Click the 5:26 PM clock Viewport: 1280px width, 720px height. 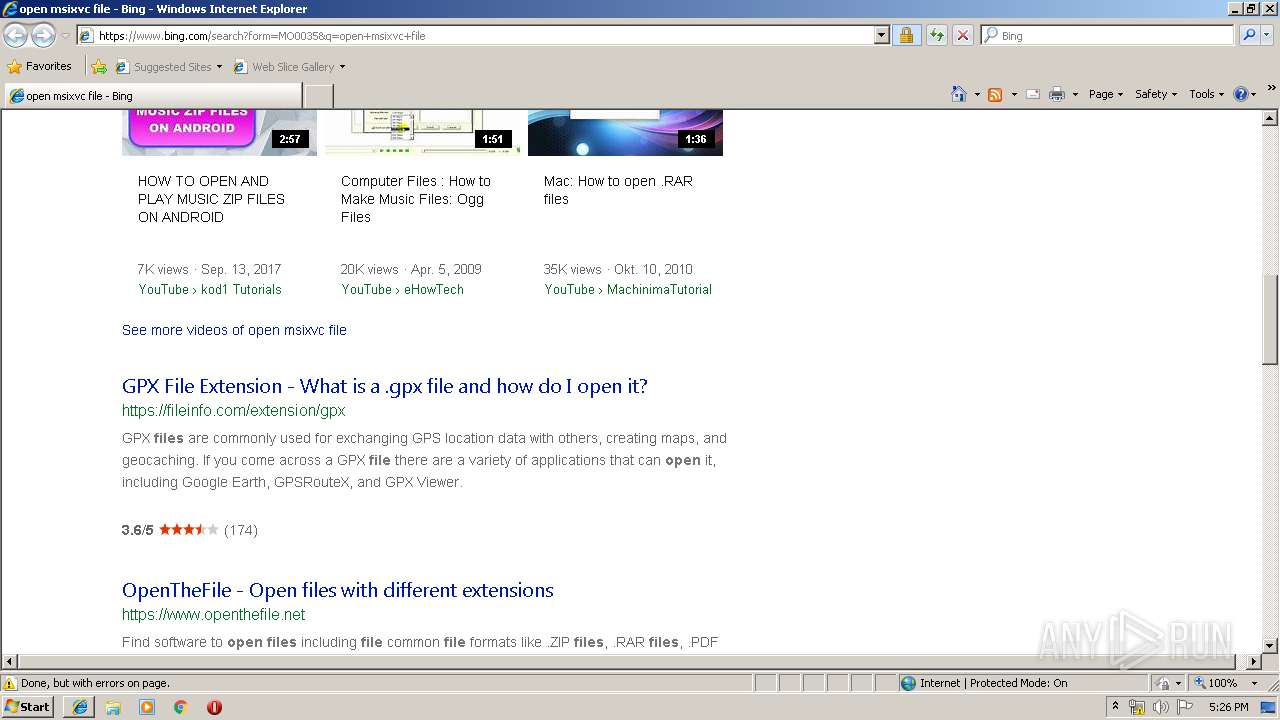point(1228,707)
